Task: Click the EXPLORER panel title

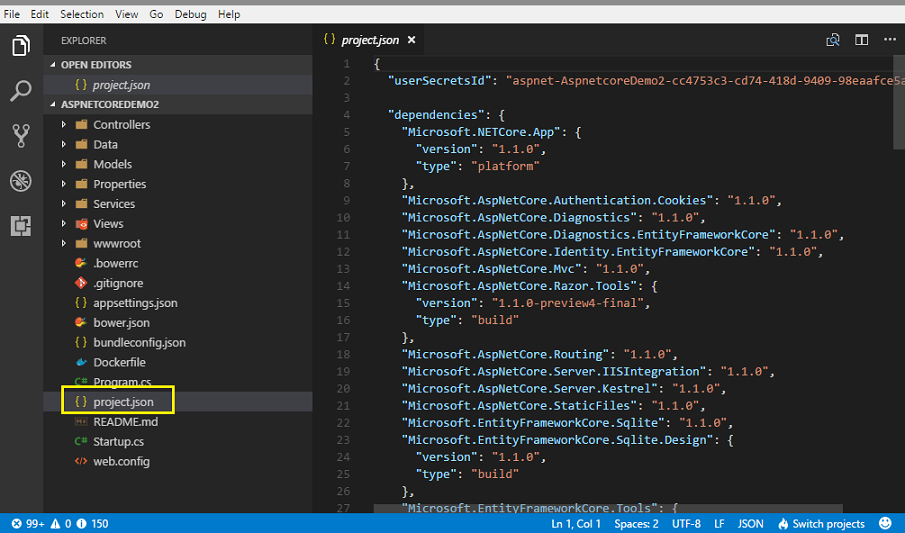Action: pyautogui.click(x=84, y=40)
